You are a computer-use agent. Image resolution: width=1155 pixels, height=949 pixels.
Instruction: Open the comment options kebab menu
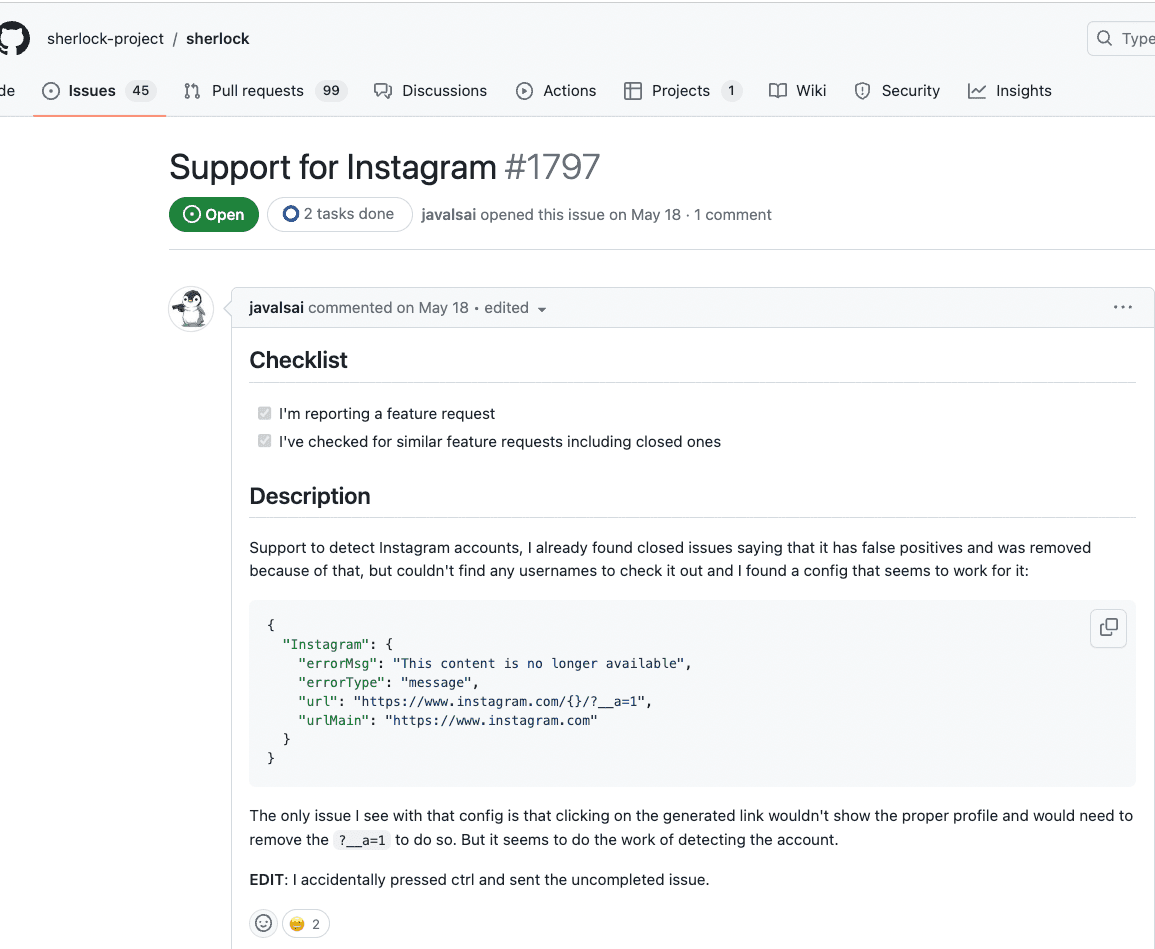click(x=1122, y=307)
